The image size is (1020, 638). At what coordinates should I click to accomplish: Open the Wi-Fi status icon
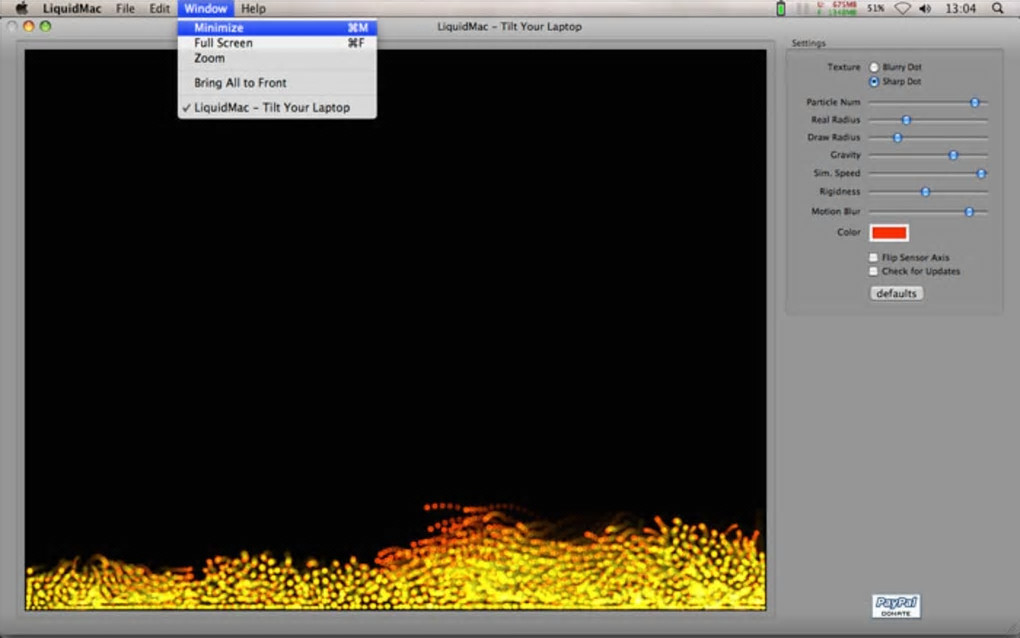pyautogui.click(x=902, y=8)
